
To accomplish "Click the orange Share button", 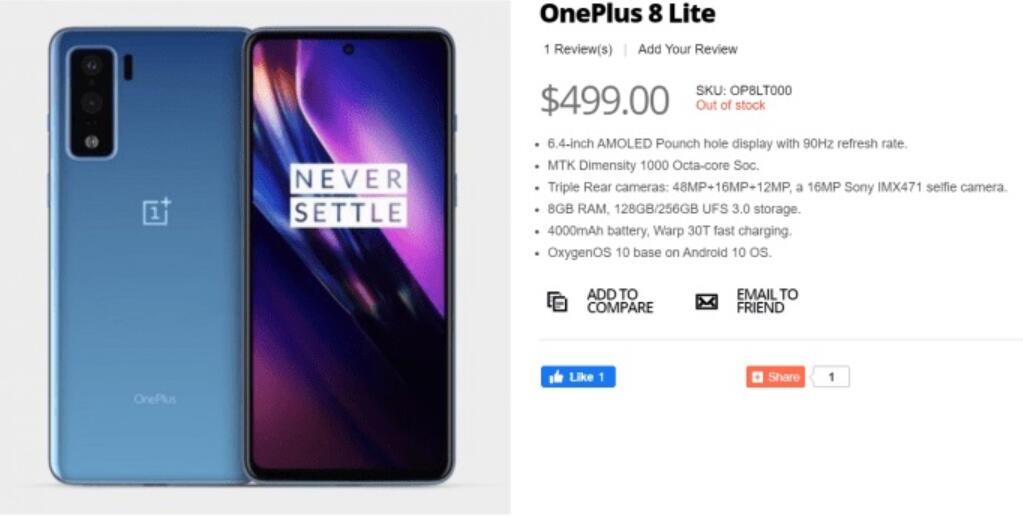I will (775, 377).
